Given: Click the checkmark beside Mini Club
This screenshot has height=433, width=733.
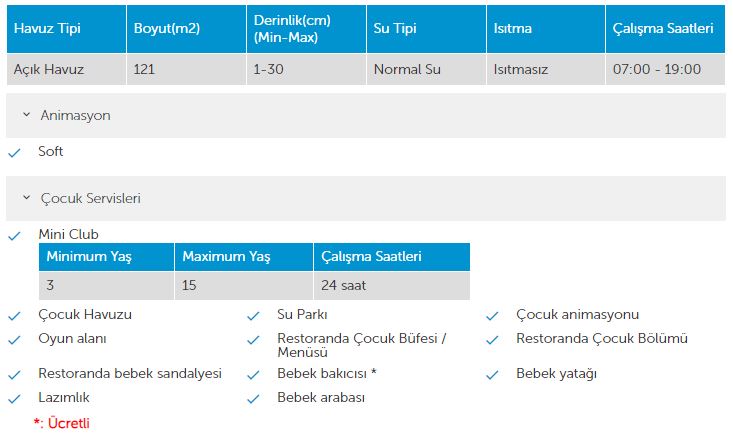Looking at the screenshot, I should (13, 236).
